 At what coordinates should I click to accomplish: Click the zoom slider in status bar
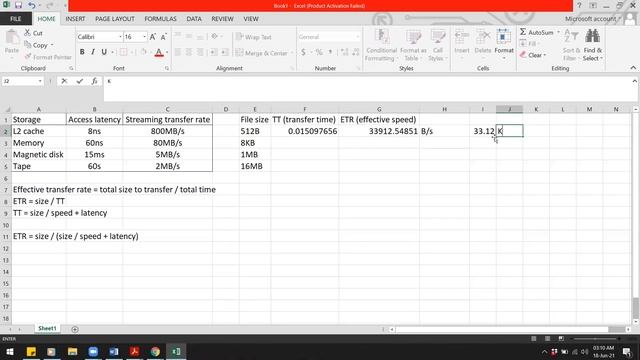click(x=596, y=339)
